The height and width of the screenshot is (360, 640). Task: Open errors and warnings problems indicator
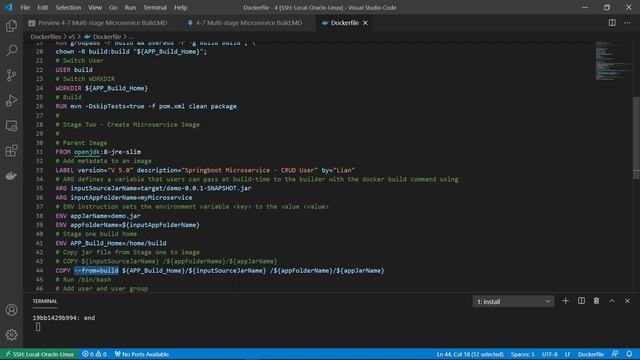[x=94, y=354]
